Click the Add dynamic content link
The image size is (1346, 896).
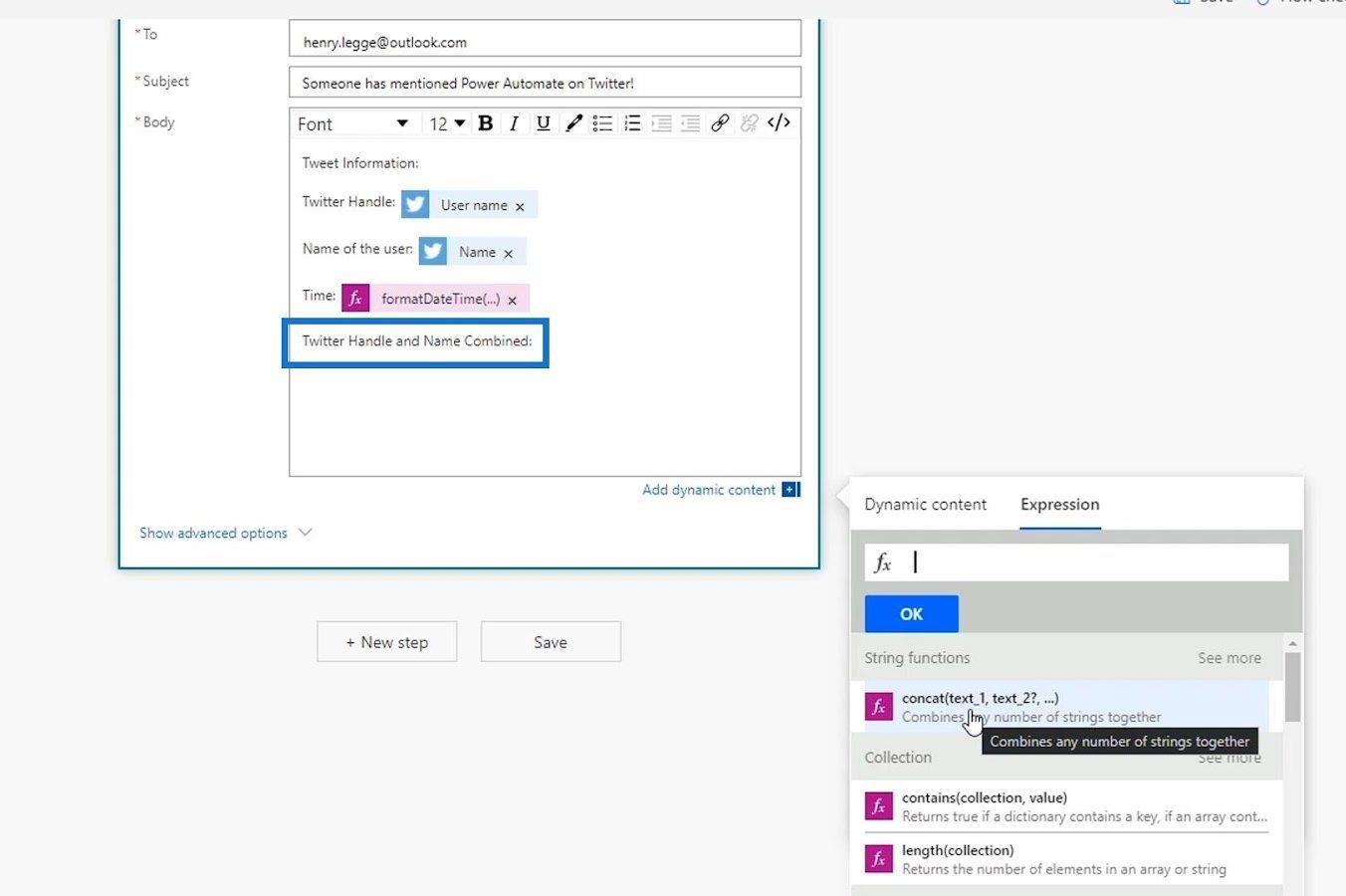(x=709, y=490)
